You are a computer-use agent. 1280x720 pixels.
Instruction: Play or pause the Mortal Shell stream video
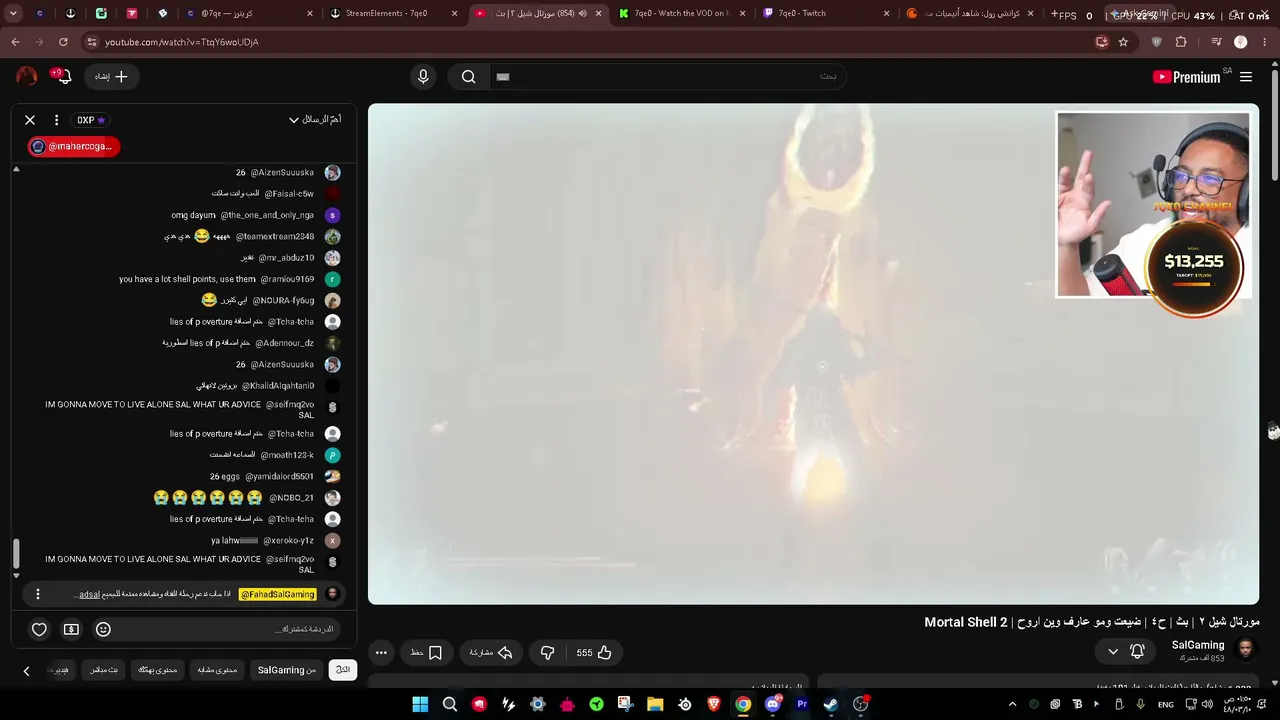813,354
